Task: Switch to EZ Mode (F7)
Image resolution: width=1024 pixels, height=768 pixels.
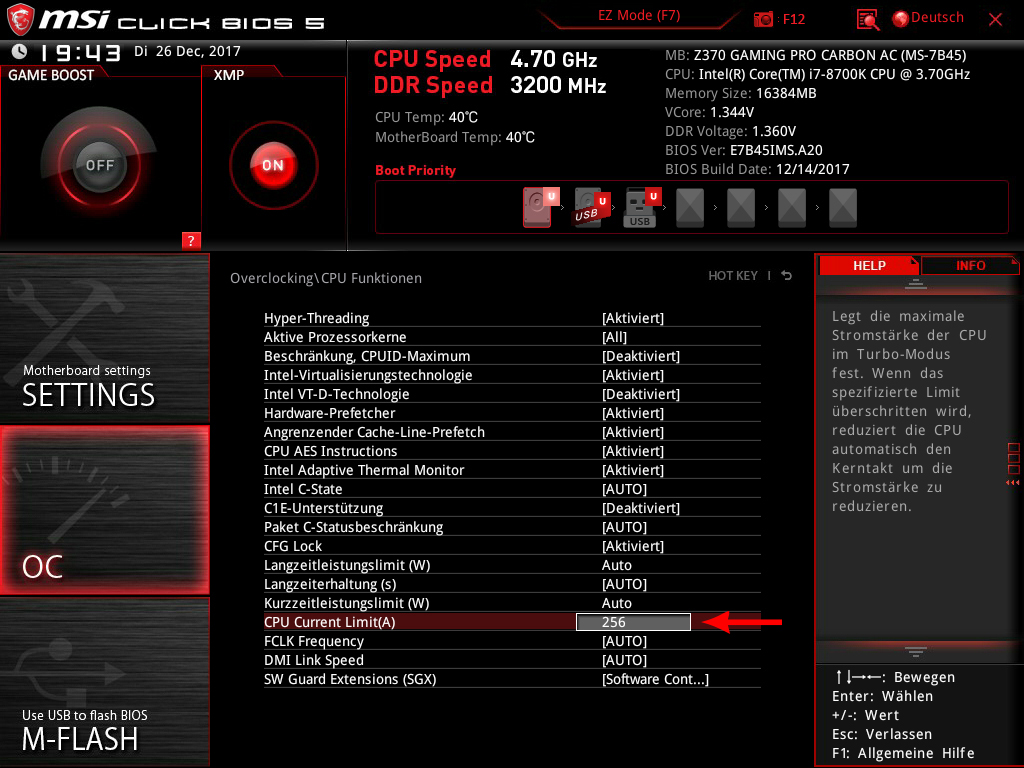Action: (639, 16)
